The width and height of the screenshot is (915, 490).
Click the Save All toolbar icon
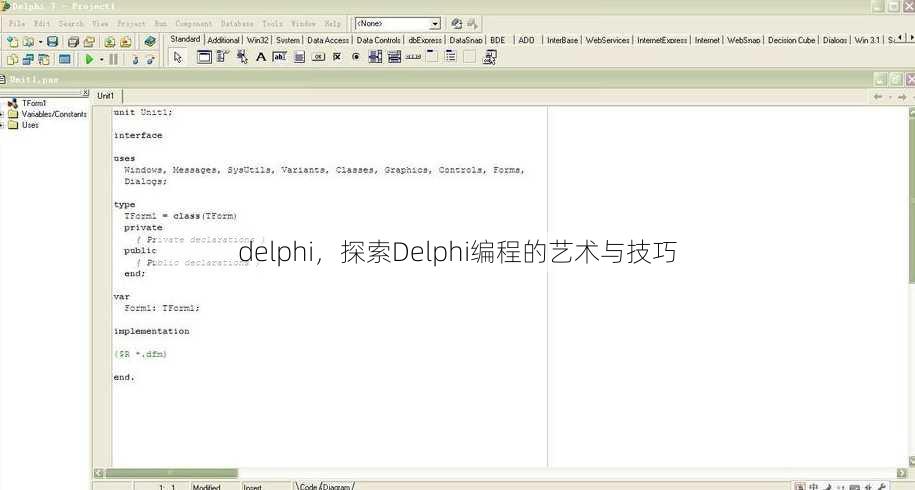point(73,41)
